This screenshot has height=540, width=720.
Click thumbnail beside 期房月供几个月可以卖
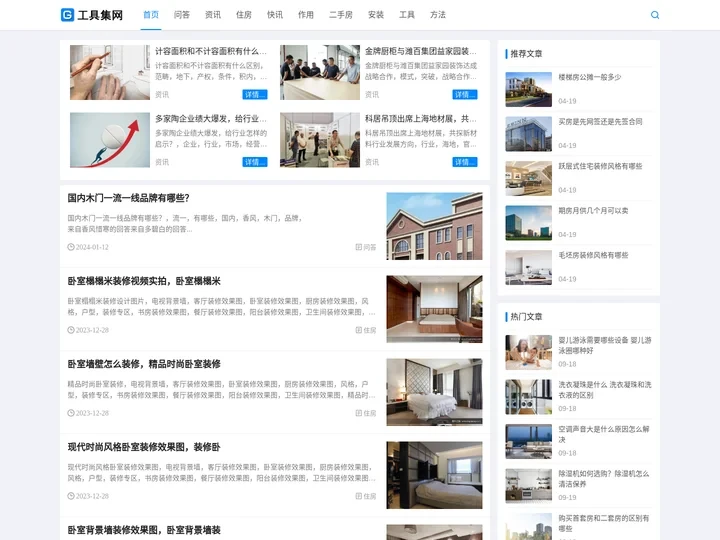tap(529, 223)
